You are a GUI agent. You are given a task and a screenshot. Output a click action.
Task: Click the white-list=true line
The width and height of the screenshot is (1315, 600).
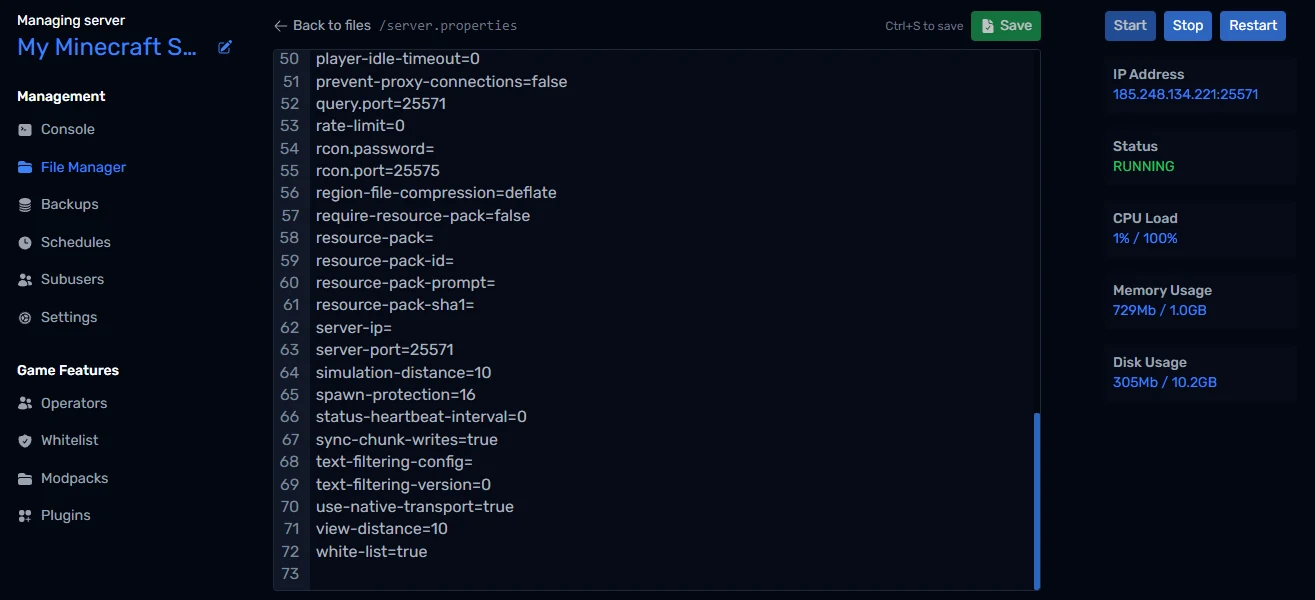[372, 552]
